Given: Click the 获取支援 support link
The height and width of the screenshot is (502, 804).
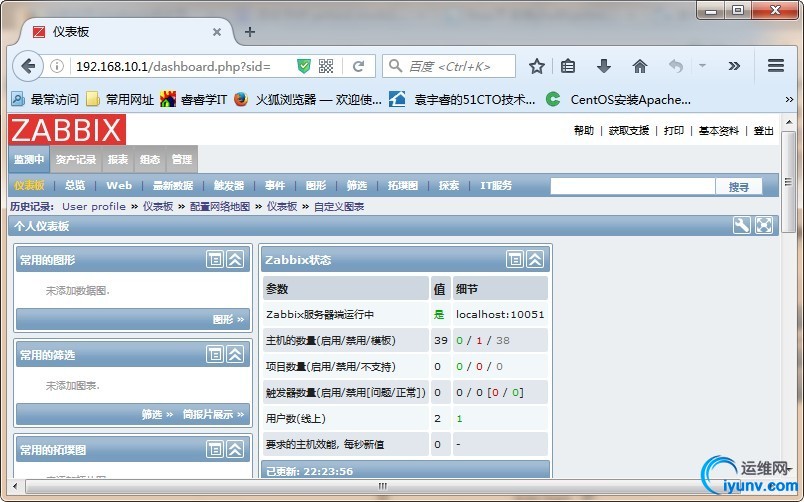Looking at the screenshot, I should (629, 131).
